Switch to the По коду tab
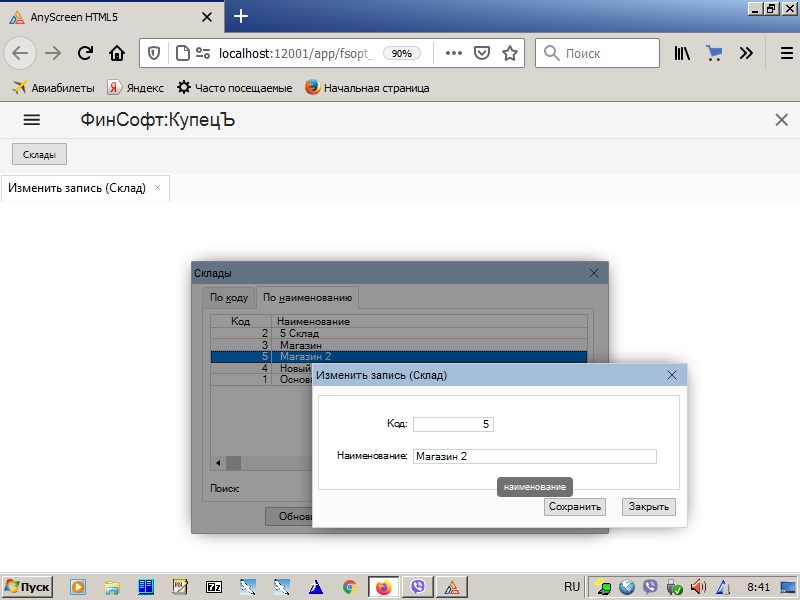The image size is (800, 600). pos(228,297)
